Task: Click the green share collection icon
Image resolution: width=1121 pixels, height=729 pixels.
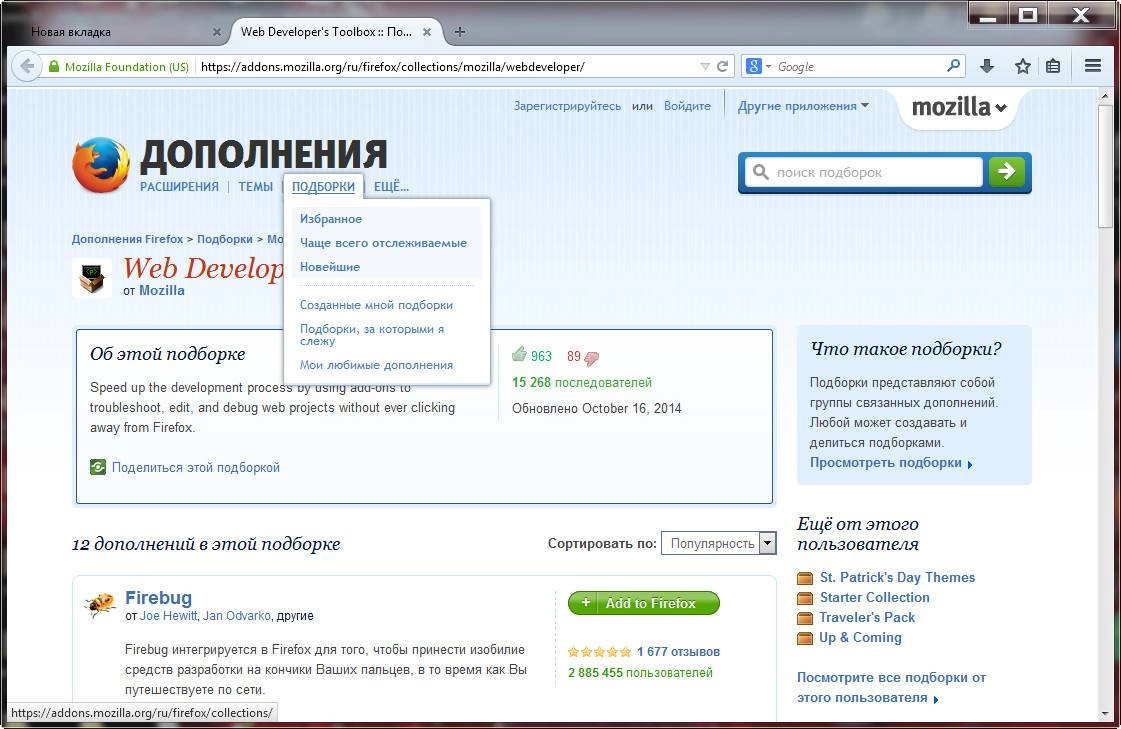Action: coord(98,467)
